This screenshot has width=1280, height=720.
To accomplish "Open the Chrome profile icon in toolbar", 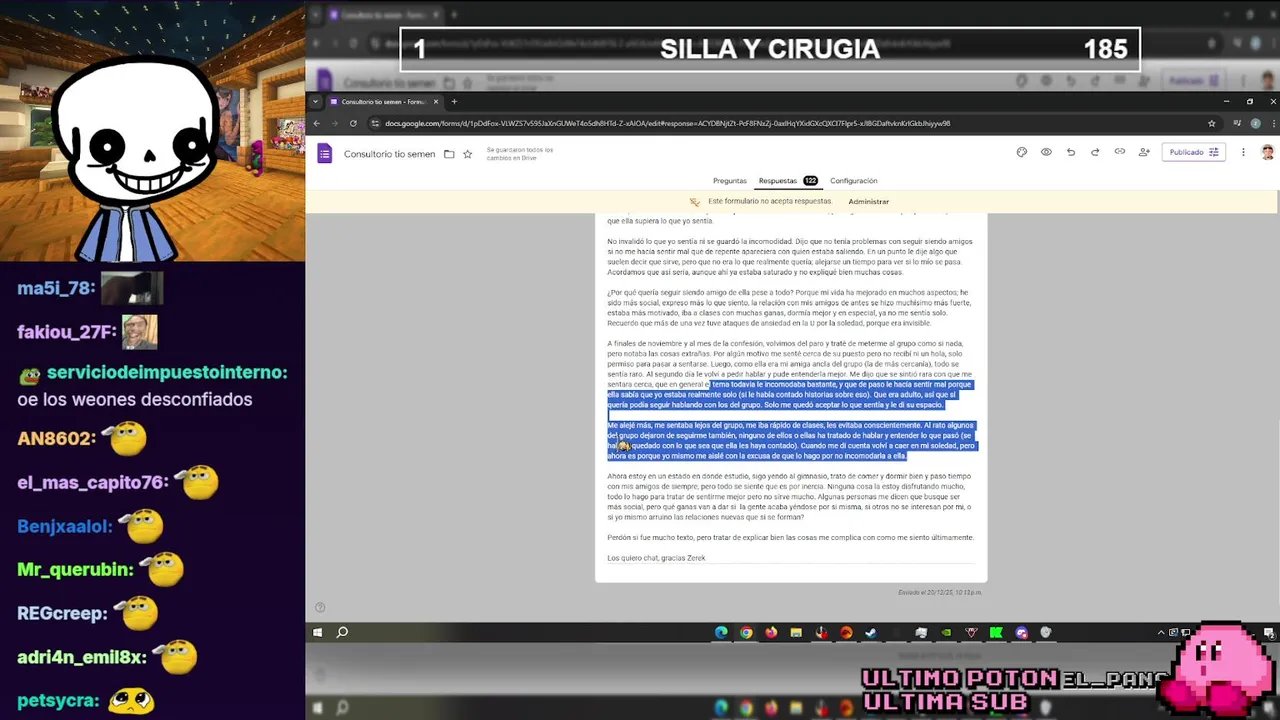I will (x=1257, y=123).
